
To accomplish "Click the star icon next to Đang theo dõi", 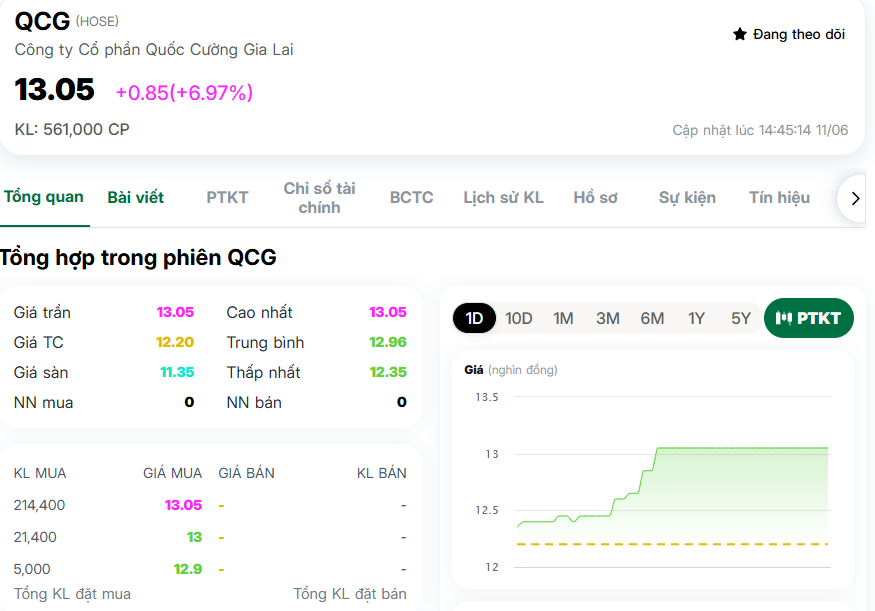I will (739, 34).
